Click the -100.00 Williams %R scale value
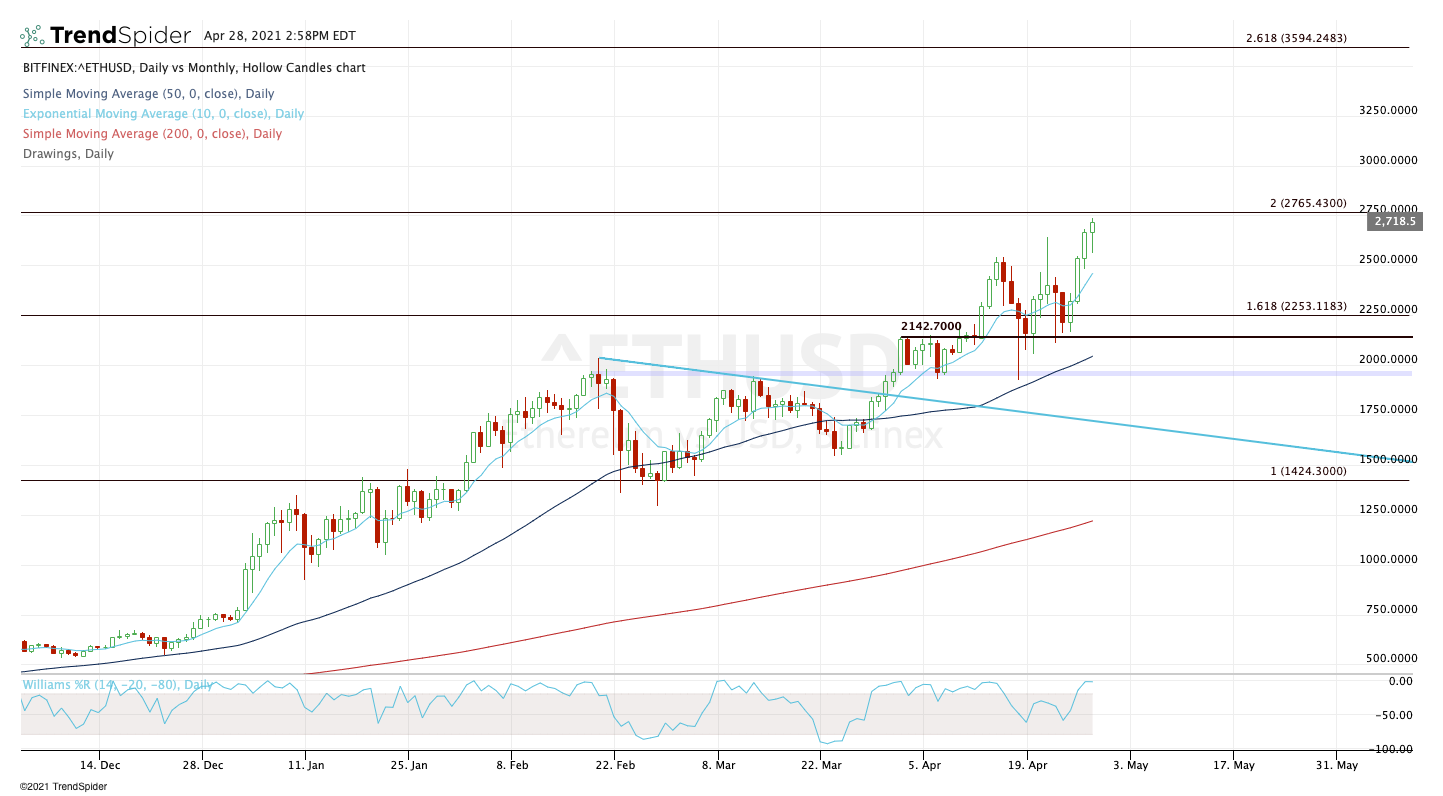Viewport: 1443px width, 796px height. click(1393, 749)
